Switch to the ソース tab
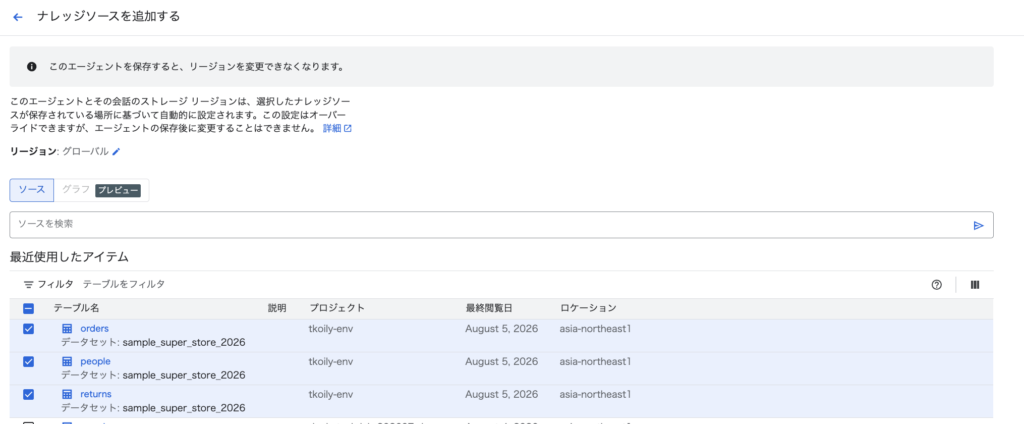Viewport: 1024px width, 424px height. [32, 190]
